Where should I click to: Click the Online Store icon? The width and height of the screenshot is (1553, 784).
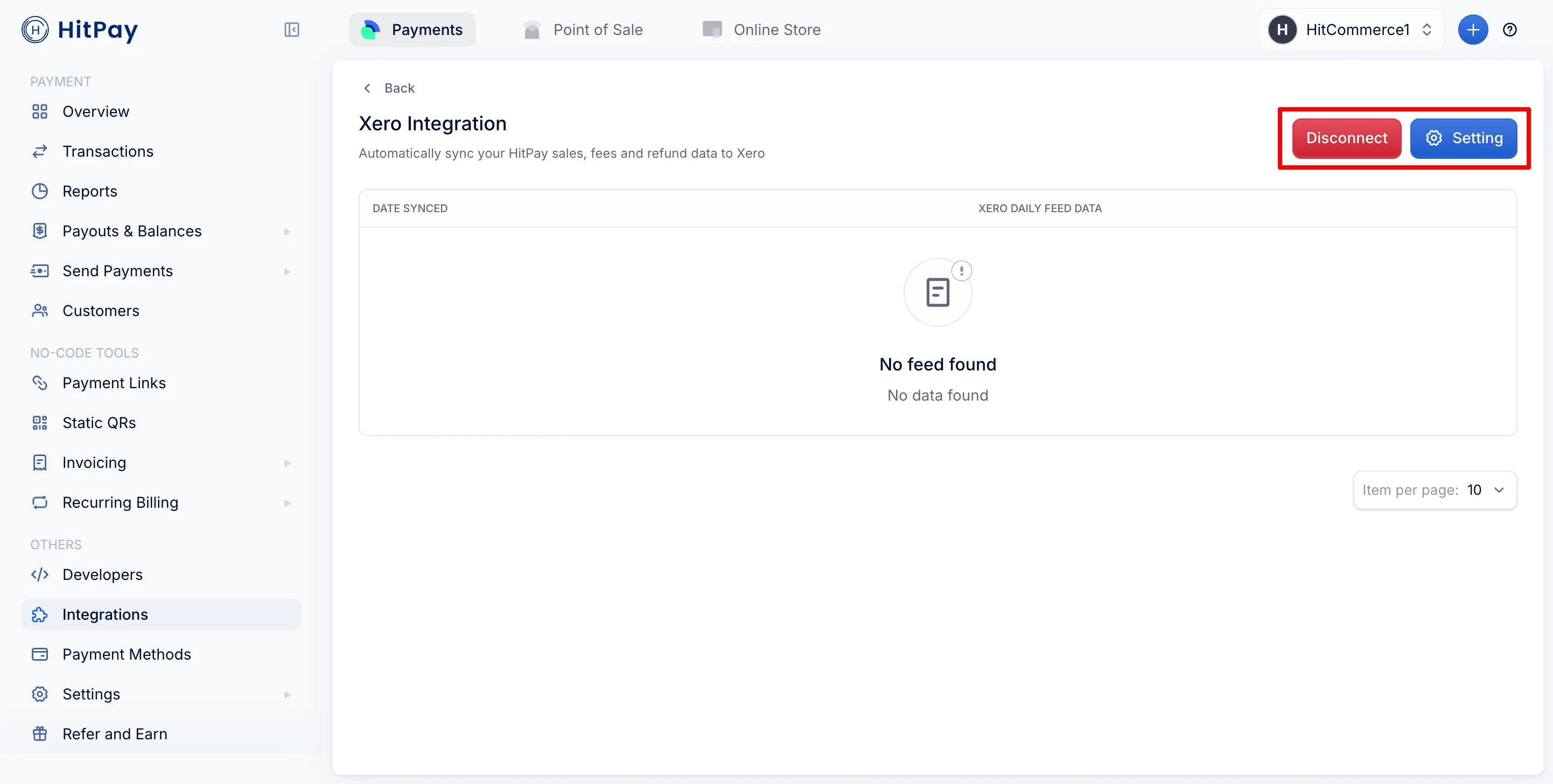[712, 30]
